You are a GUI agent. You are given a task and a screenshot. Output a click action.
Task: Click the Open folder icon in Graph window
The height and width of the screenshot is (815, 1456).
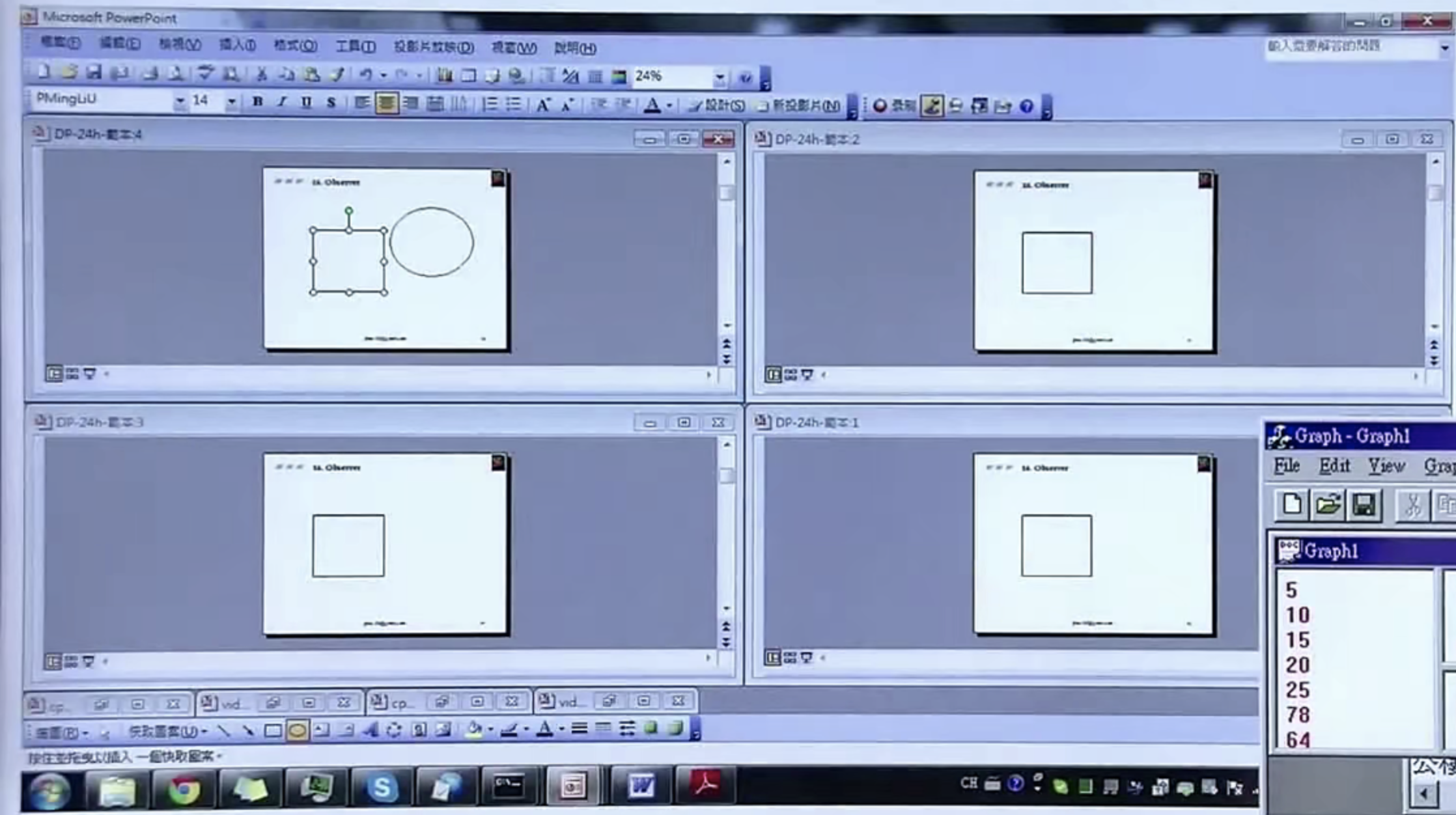1328,505
